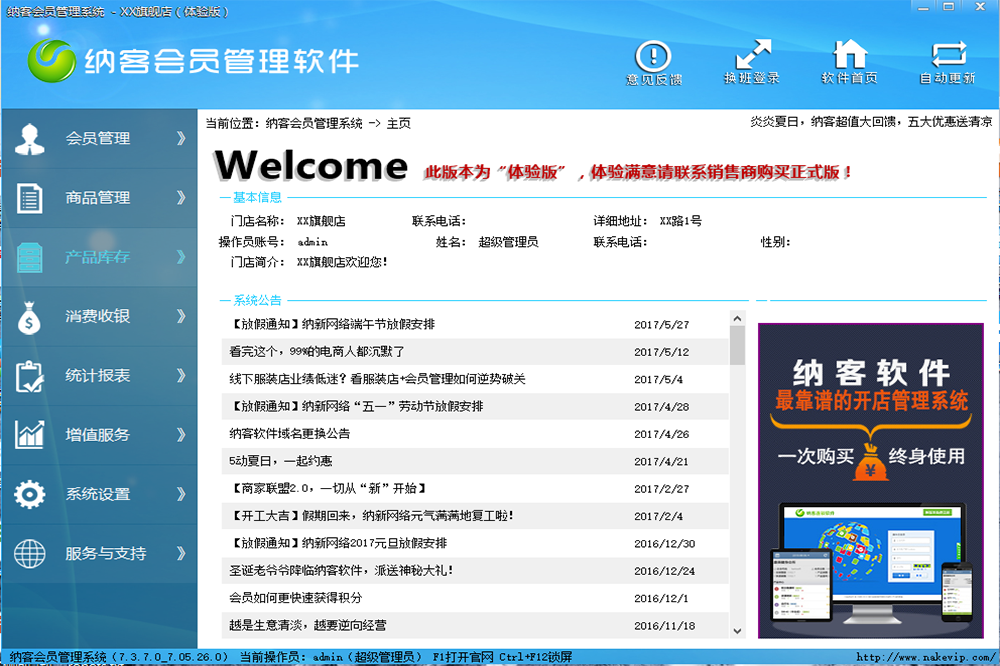Click the 增值服务 chart icon

coord(29,434)
